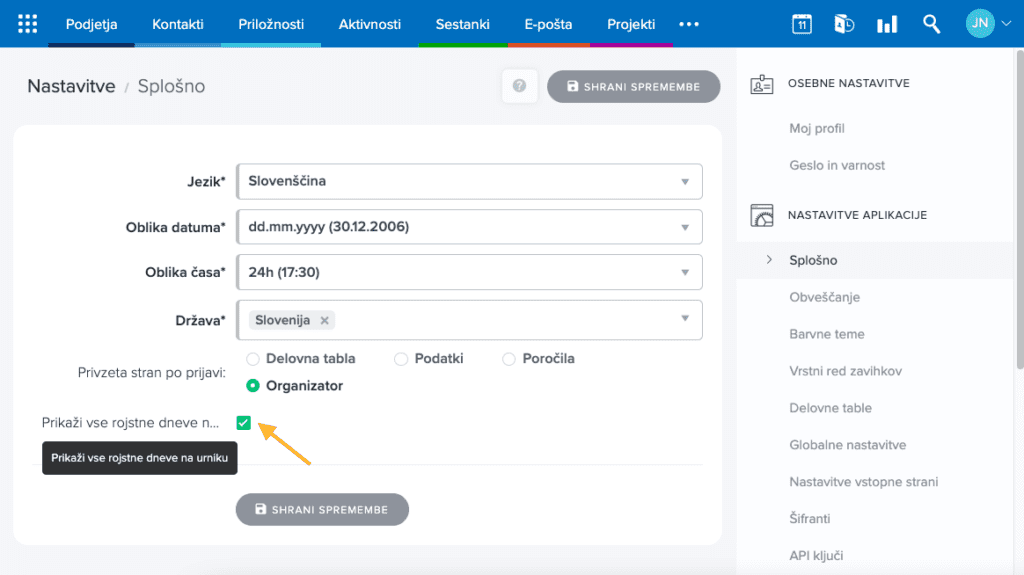Go to the Priložnosti tab
This screenshot has width=1024, height=575.
[271, 24]
